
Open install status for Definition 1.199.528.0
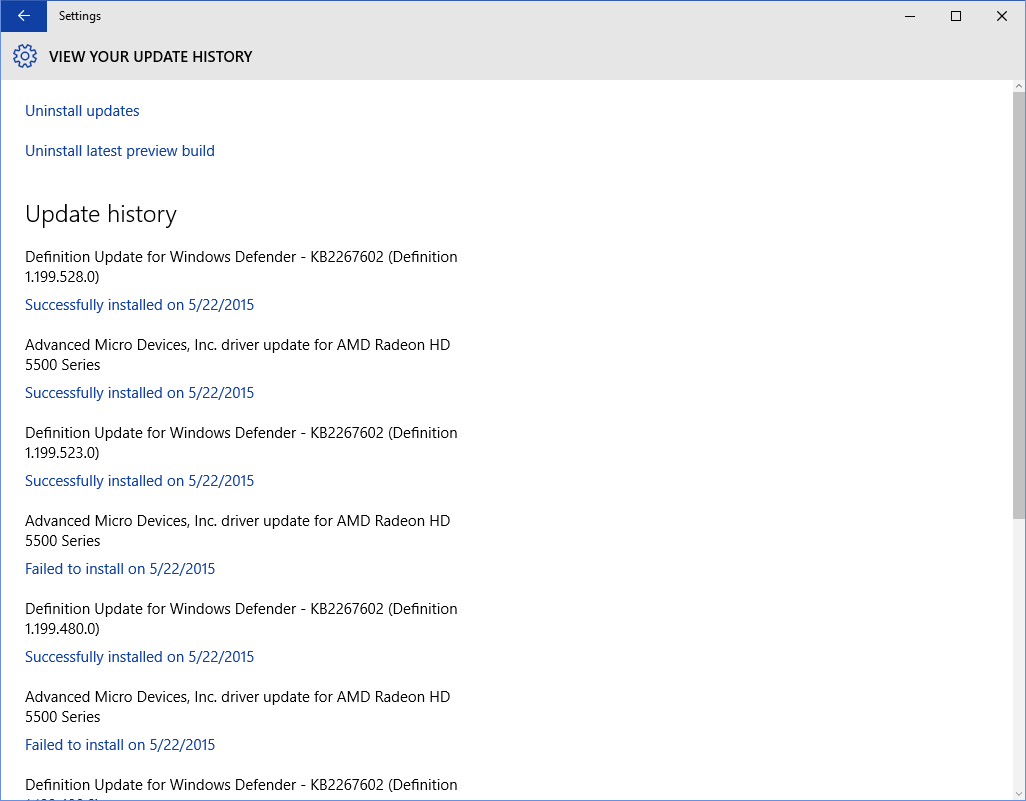click(x=139, y=305)
